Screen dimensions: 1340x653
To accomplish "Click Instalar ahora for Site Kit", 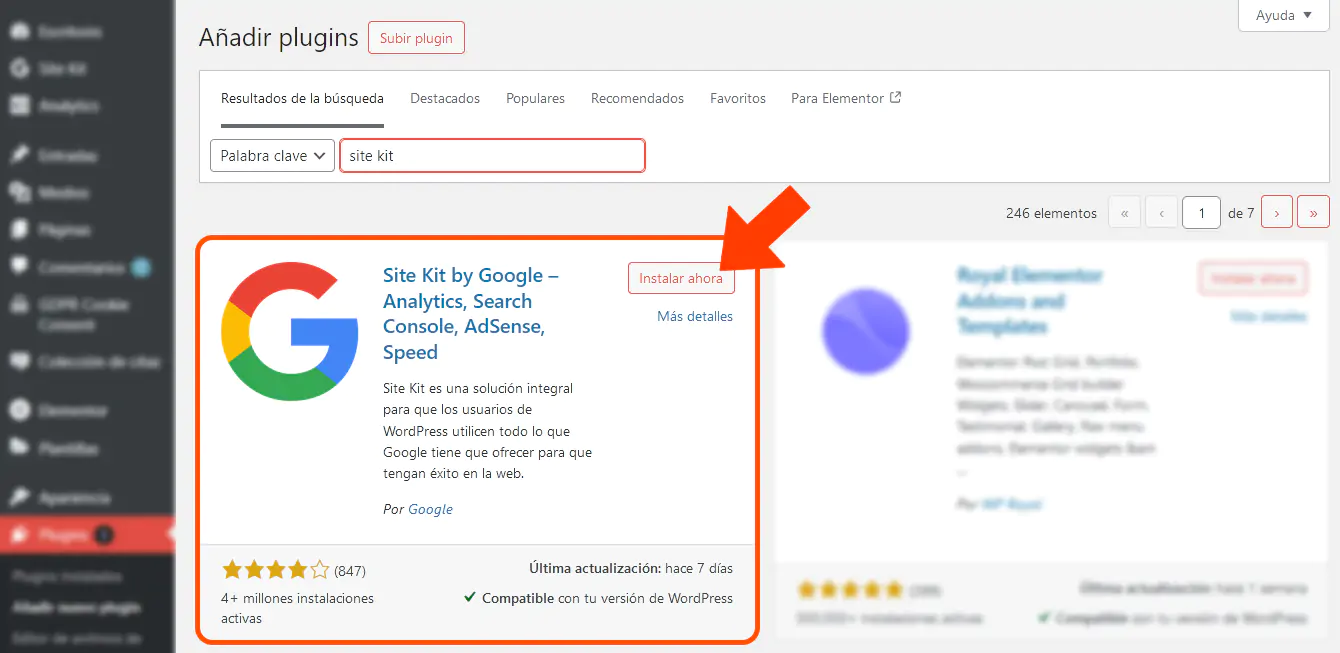I will point(681,279).
